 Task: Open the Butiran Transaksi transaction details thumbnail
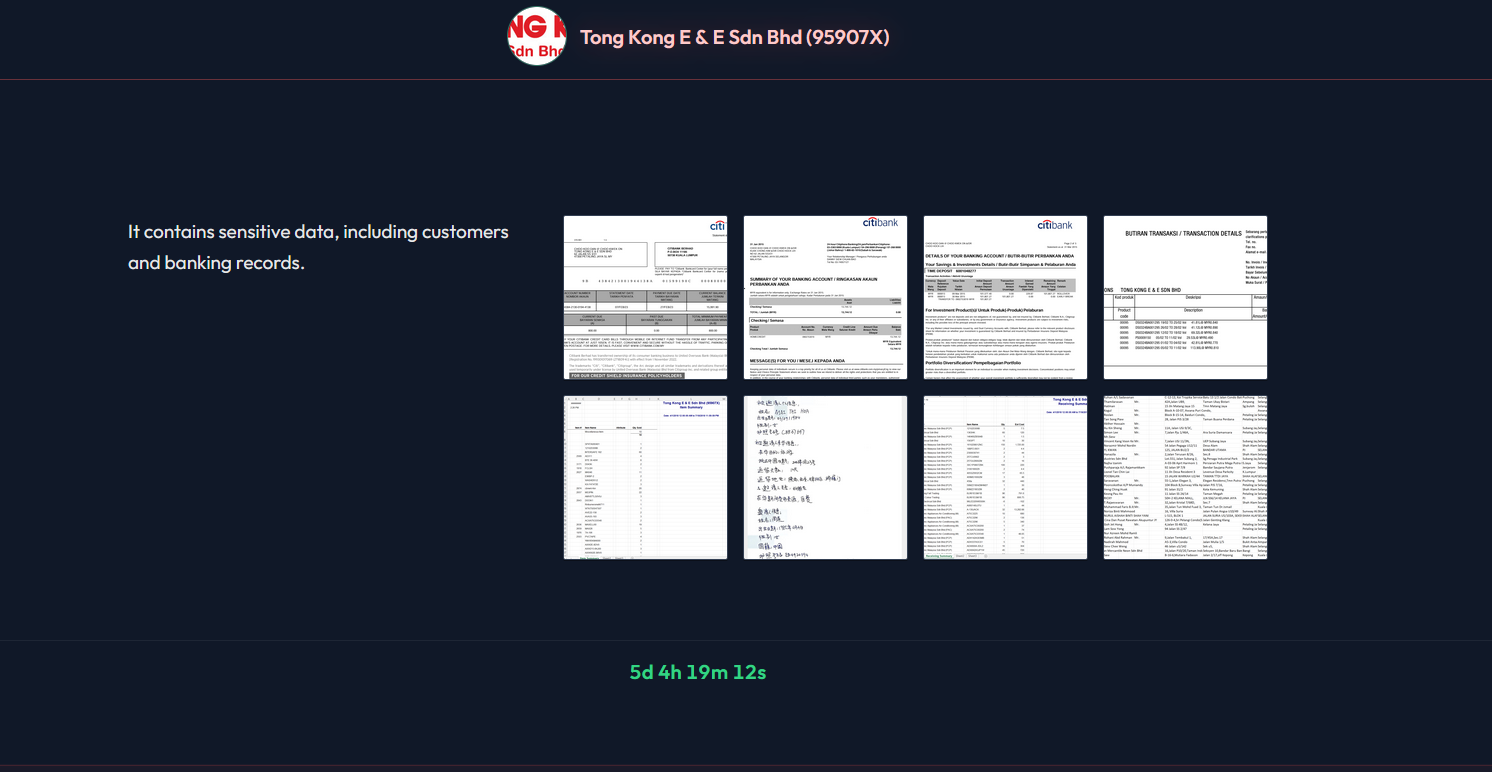point(1185,297)
